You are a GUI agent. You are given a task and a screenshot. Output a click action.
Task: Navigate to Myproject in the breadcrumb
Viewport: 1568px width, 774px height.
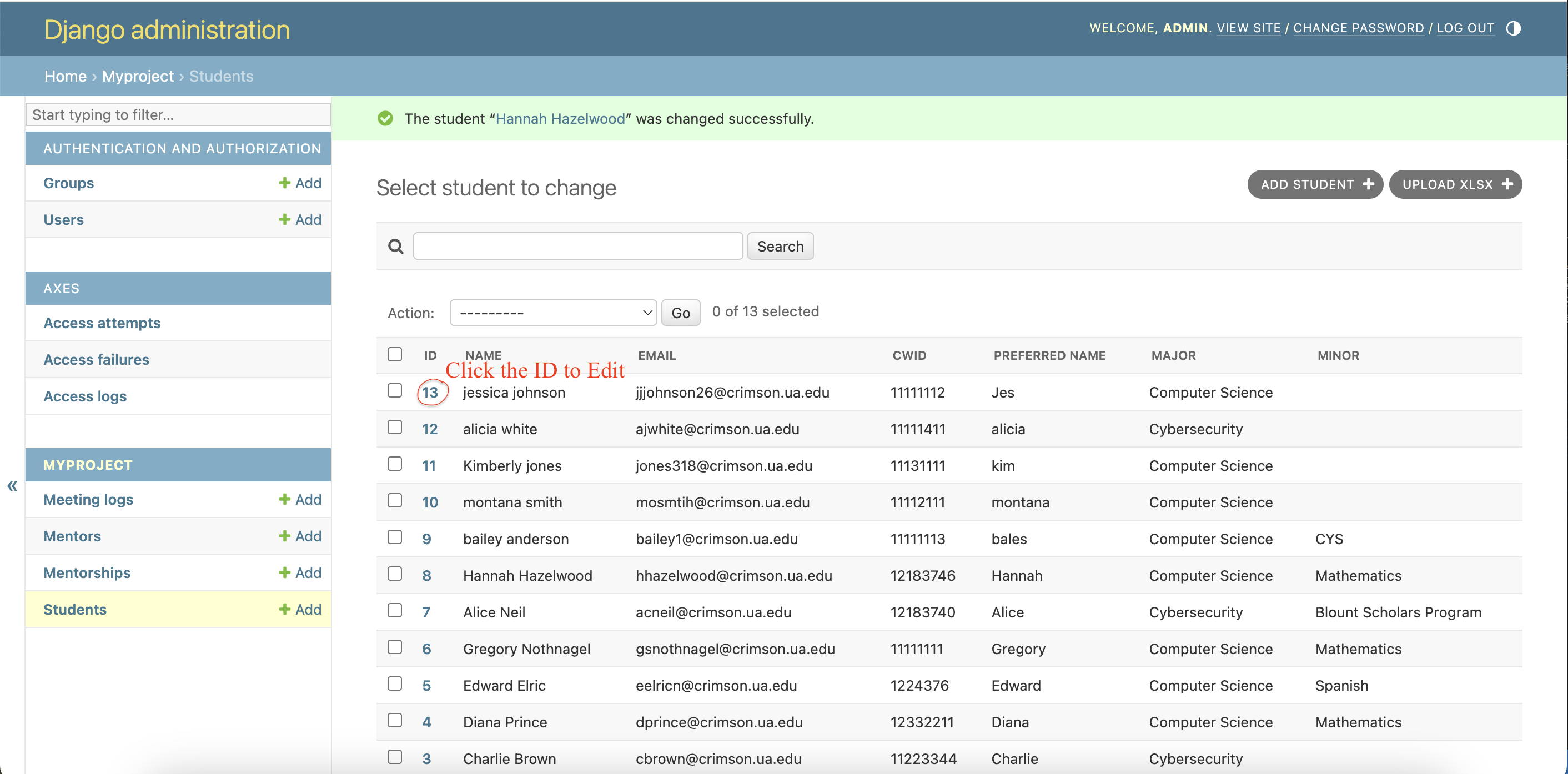pyautogui.click(x=138, y=76)
